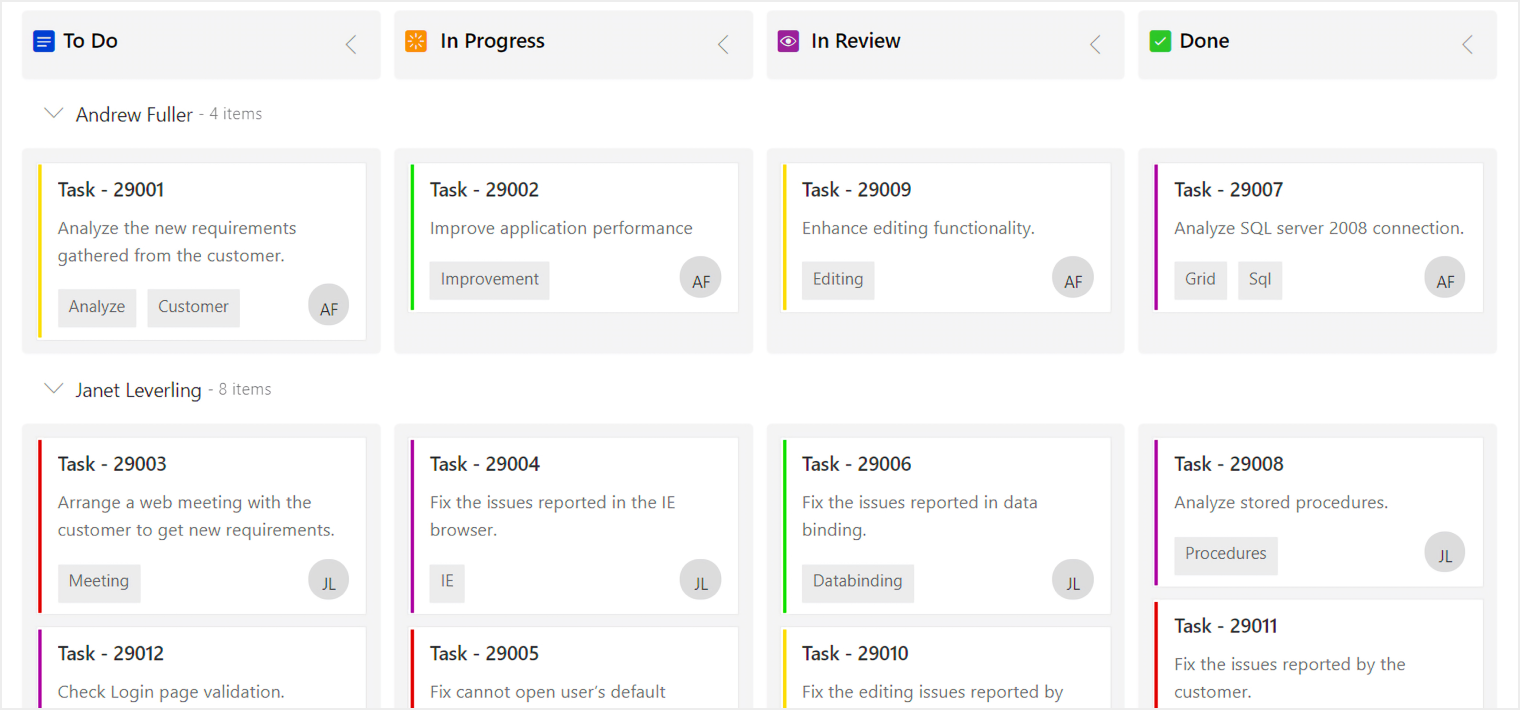Click the Improvement tag on Task 29002
This screenshot has height=710, width=1520.
tap(490, 280)
